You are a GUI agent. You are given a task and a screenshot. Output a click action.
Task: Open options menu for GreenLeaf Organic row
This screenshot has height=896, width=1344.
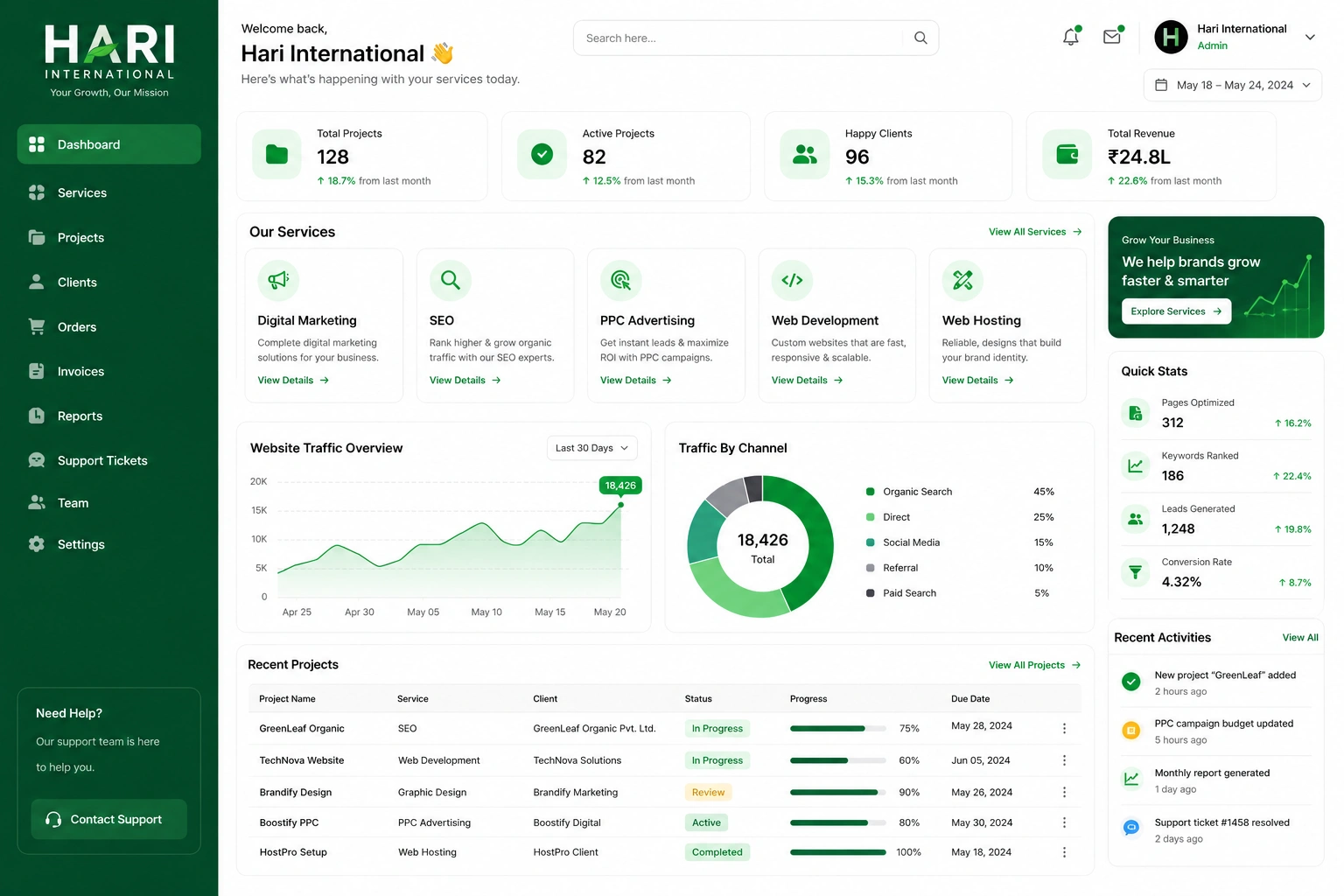[x=1064, y=728]
